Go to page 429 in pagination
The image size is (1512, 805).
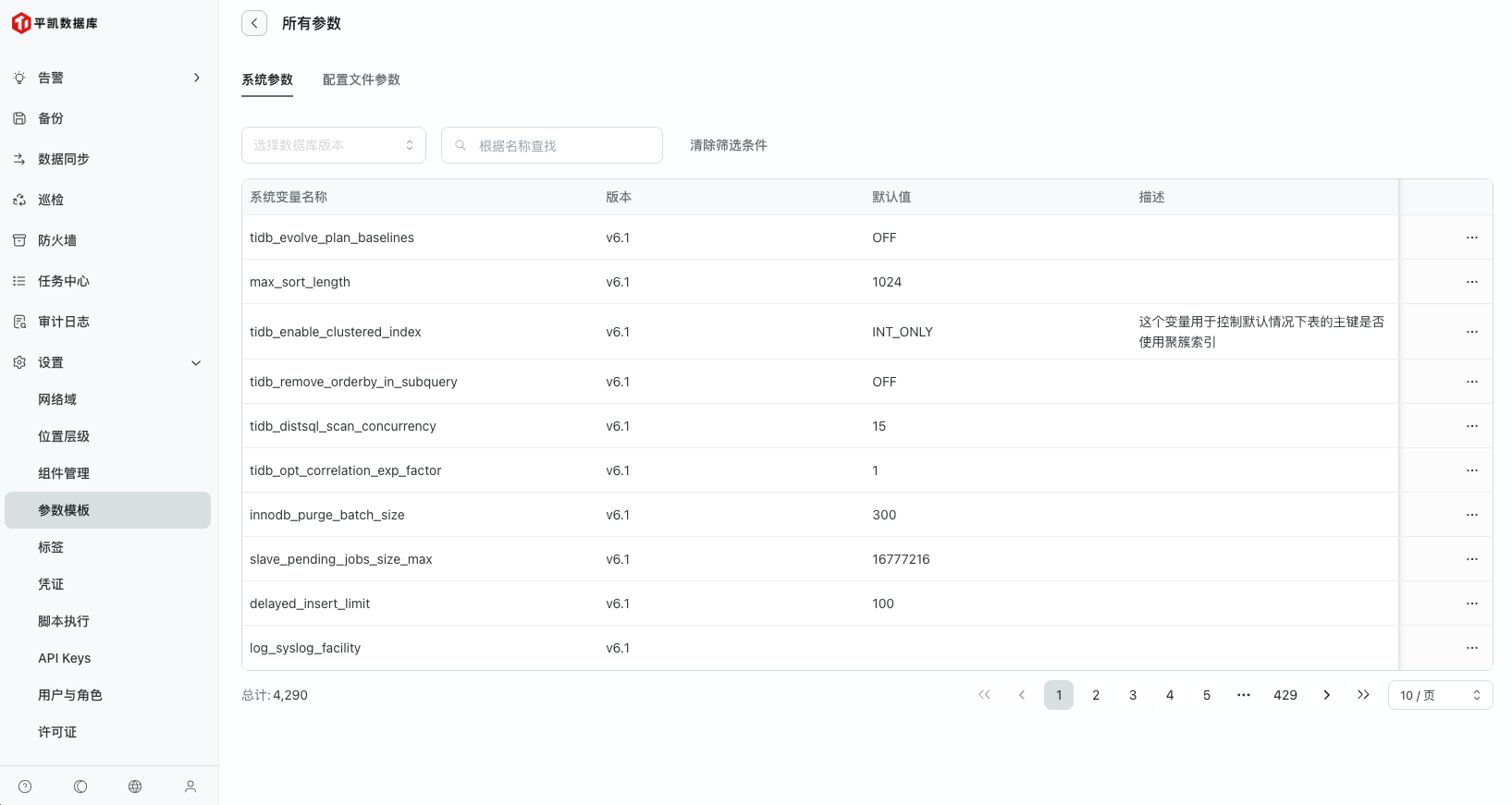point(1285,695)
